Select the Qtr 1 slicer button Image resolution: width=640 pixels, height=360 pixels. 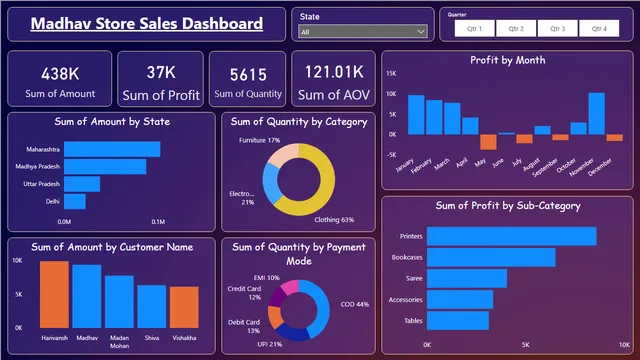point(475,29)
